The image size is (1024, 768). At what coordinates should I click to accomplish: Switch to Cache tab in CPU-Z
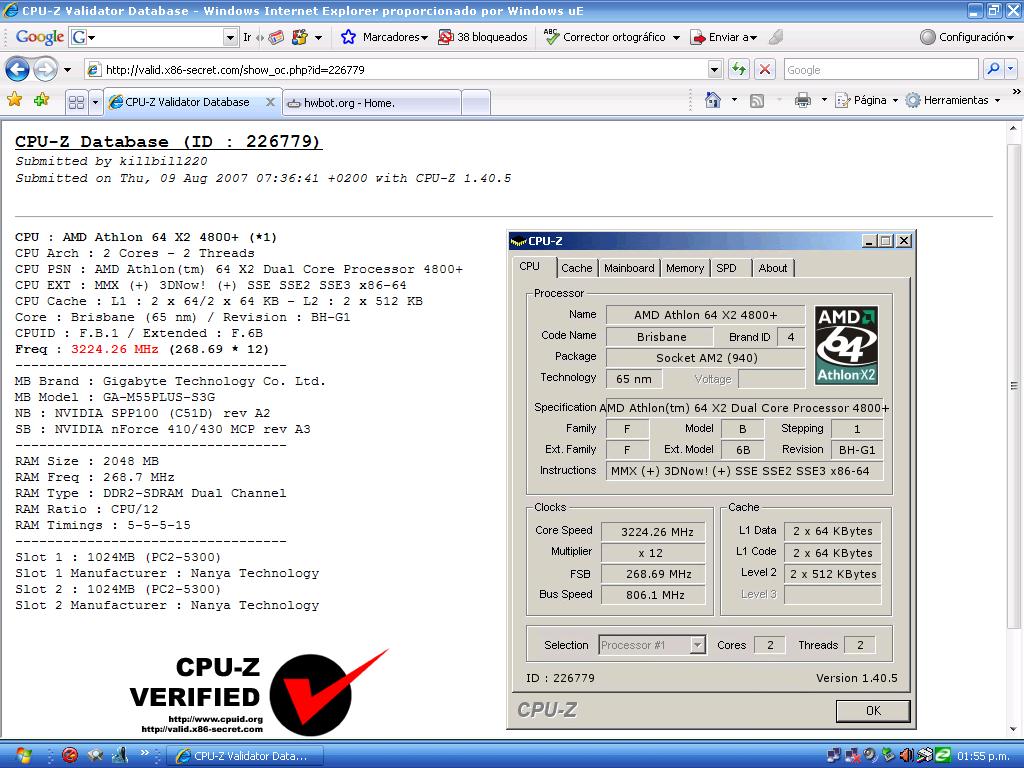pyautogui.click(x=577, y=268)
